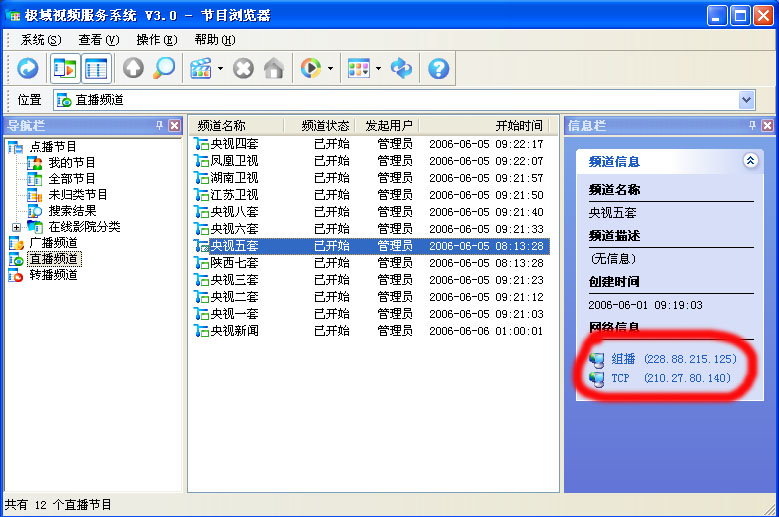Sort by 频道名称 column header

[x=236, y=126]
